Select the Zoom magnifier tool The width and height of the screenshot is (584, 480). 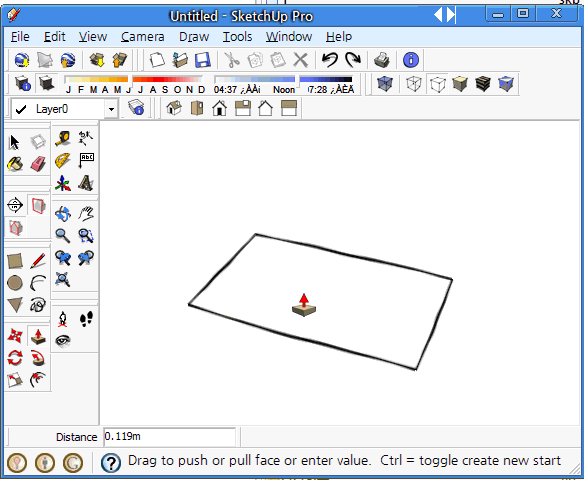[63, 236]
